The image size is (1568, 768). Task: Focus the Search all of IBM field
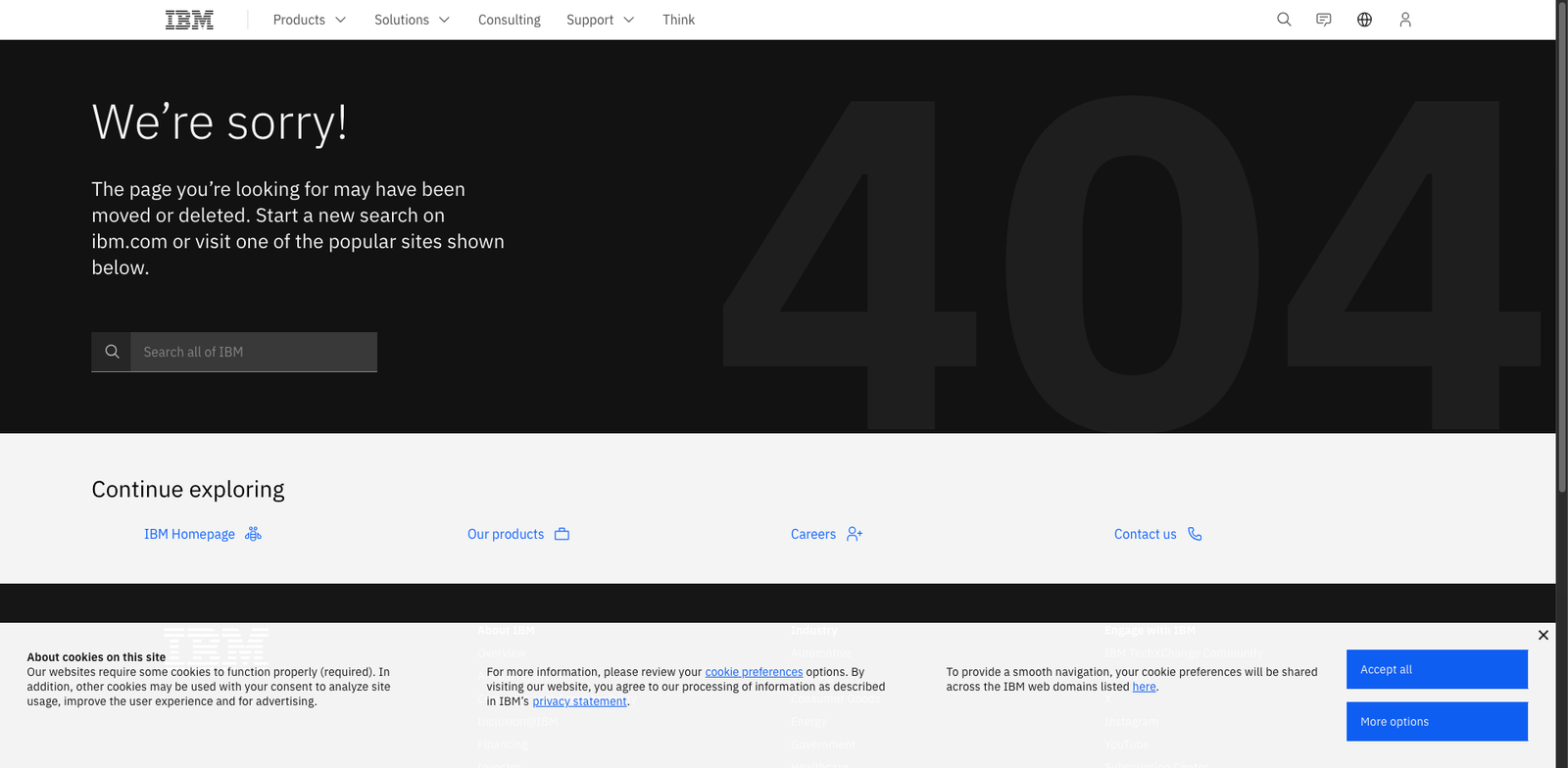pyautogui.click(x=254, y=352)
